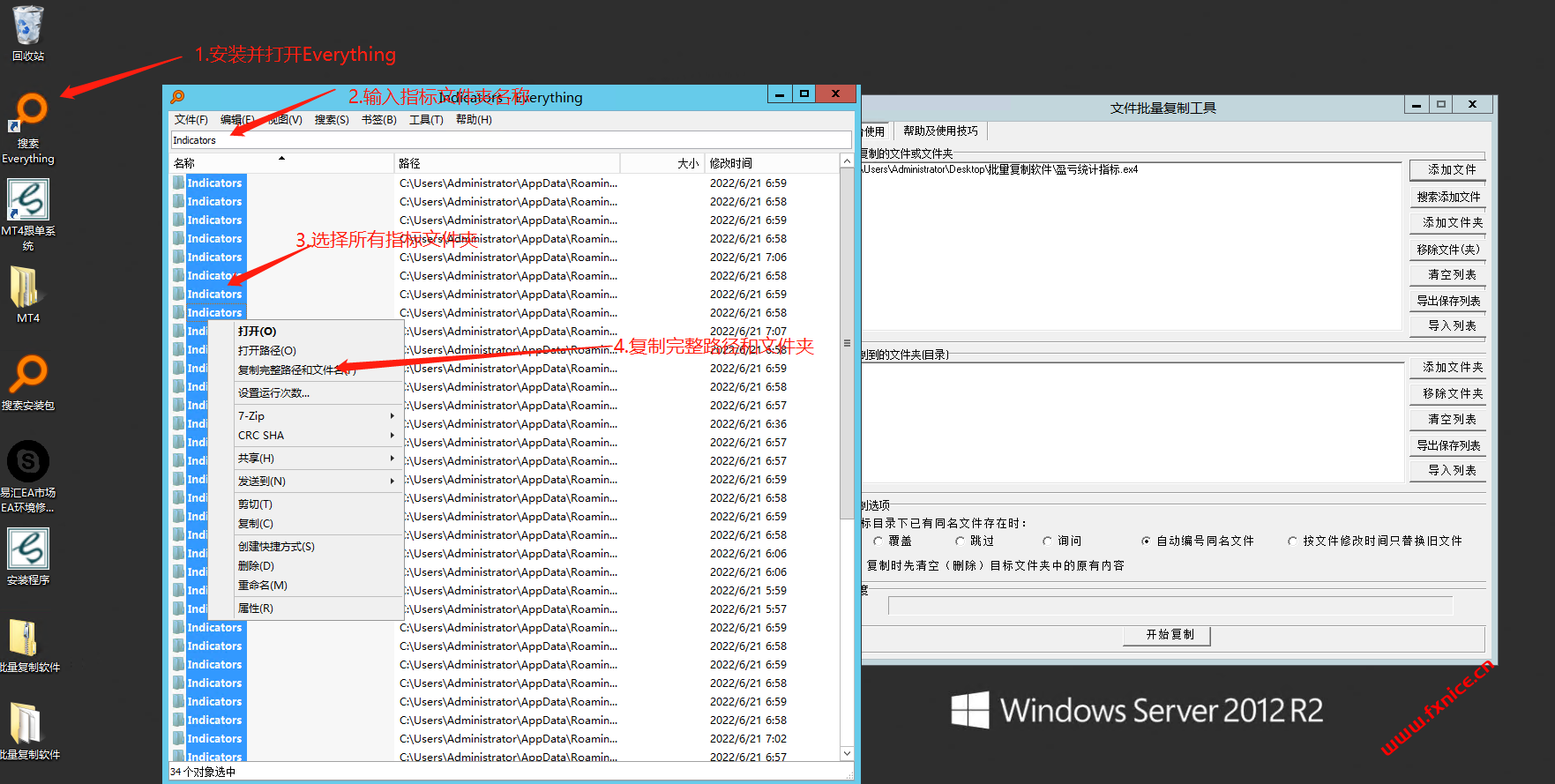Select the zipped 批量复制软件 archive icon

click(x=28, y=645)
